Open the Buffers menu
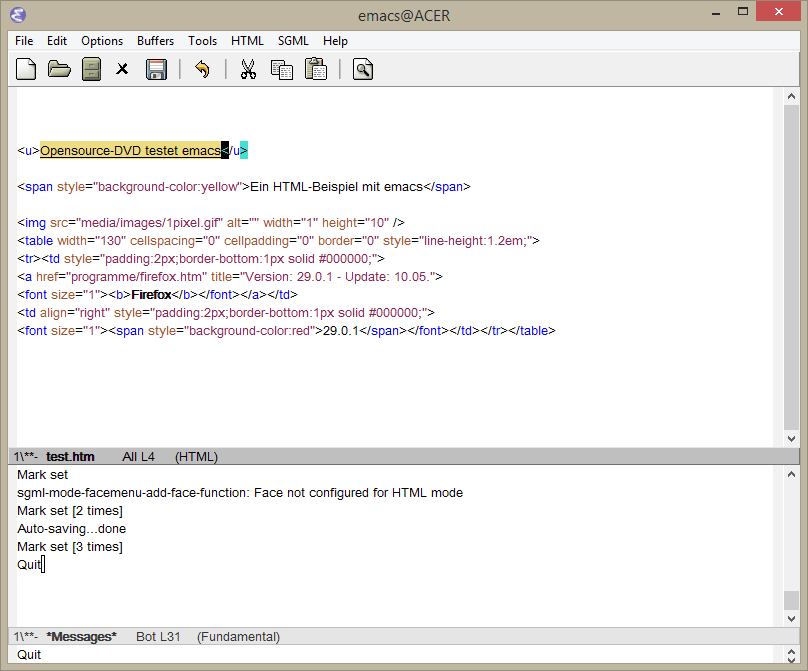 point(155,41)
